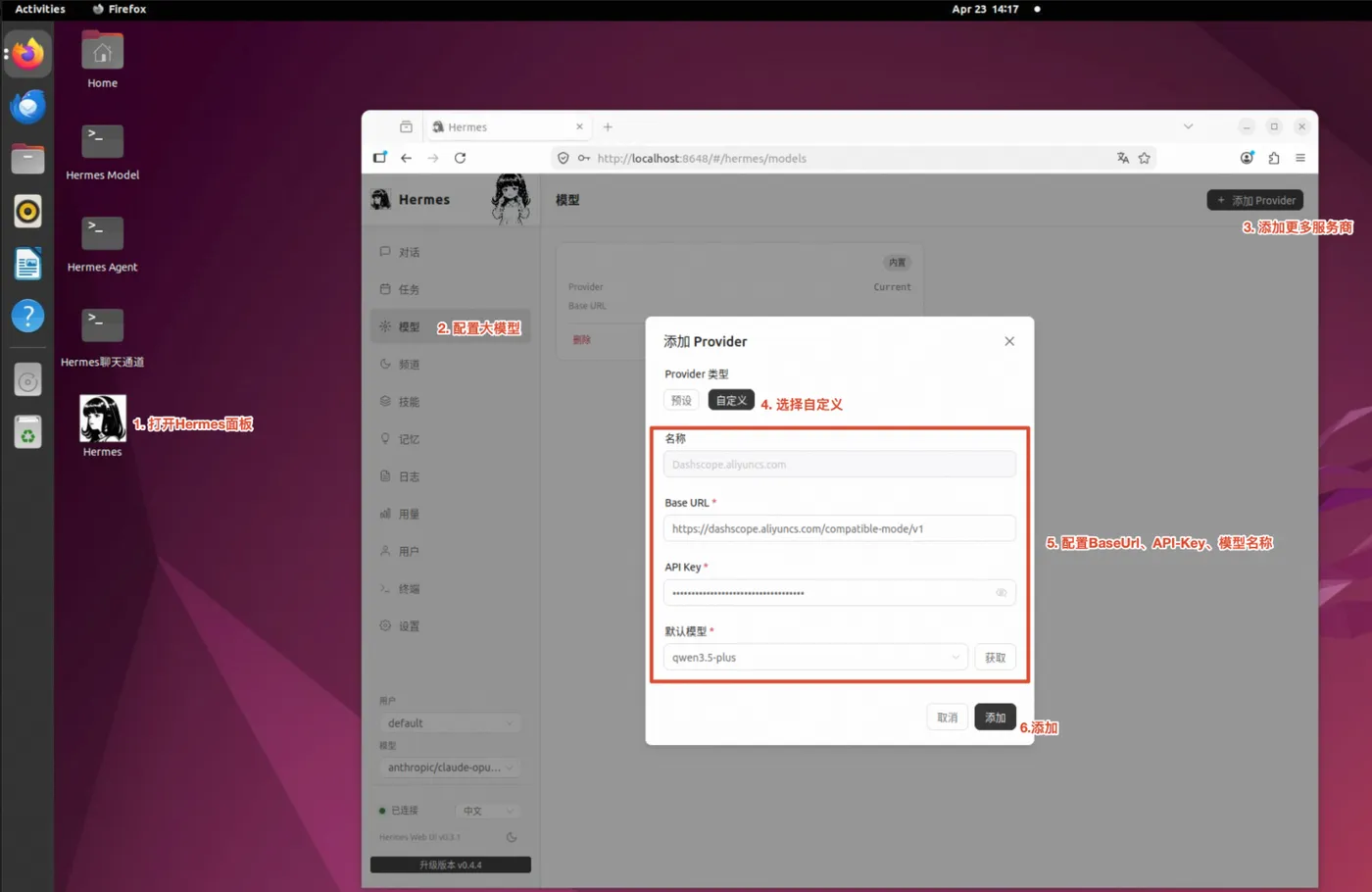The height and width of the screenshot is (892, 1372).
Task: Select the Hermes聊天通道 desktop launcher
Action: [x=102, y=338]
